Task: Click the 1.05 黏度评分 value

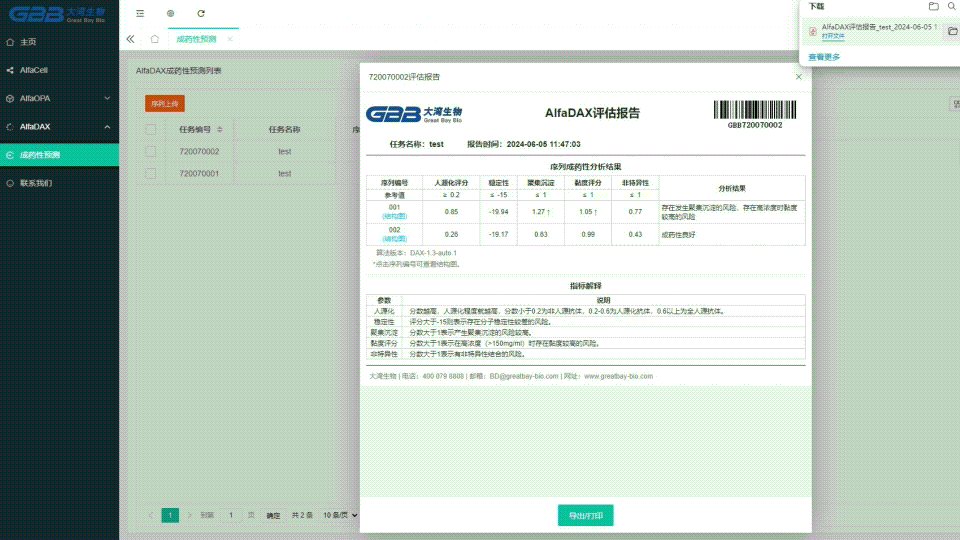Action: [x=588, y=212]
